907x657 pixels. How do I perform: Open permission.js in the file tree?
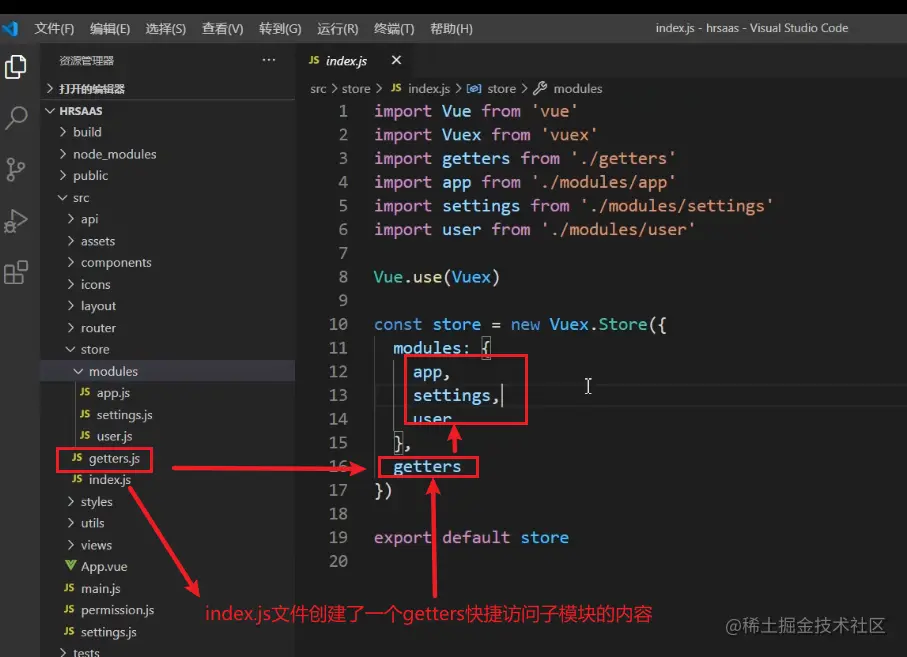tap(168, 610)
